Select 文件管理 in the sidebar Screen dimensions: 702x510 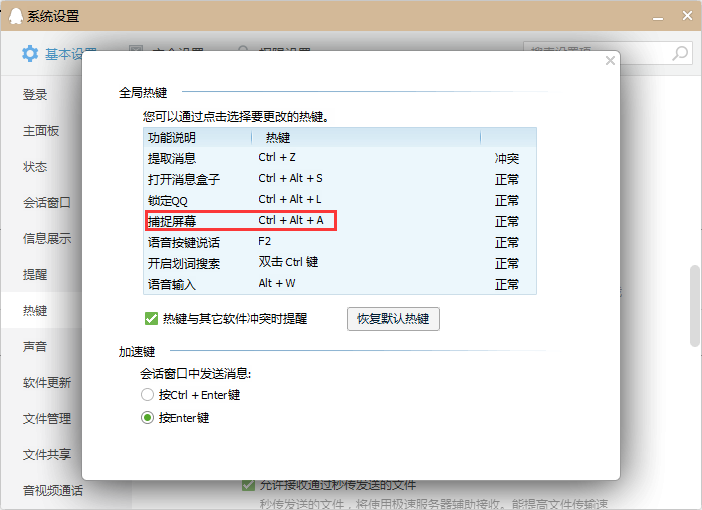[47, 419]
